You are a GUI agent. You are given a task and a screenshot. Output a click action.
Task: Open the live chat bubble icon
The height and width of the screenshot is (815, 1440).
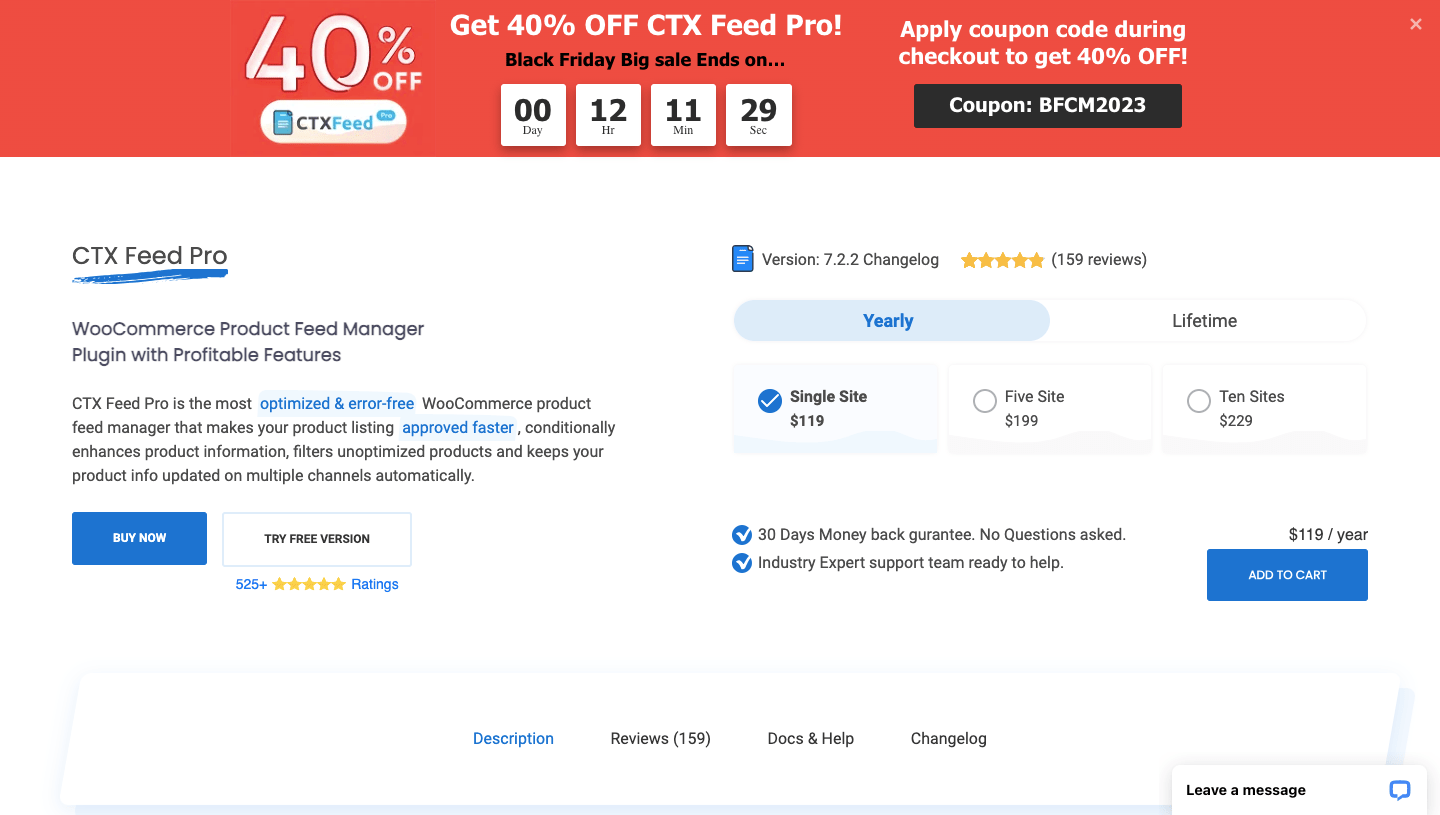pos(1399,790)
